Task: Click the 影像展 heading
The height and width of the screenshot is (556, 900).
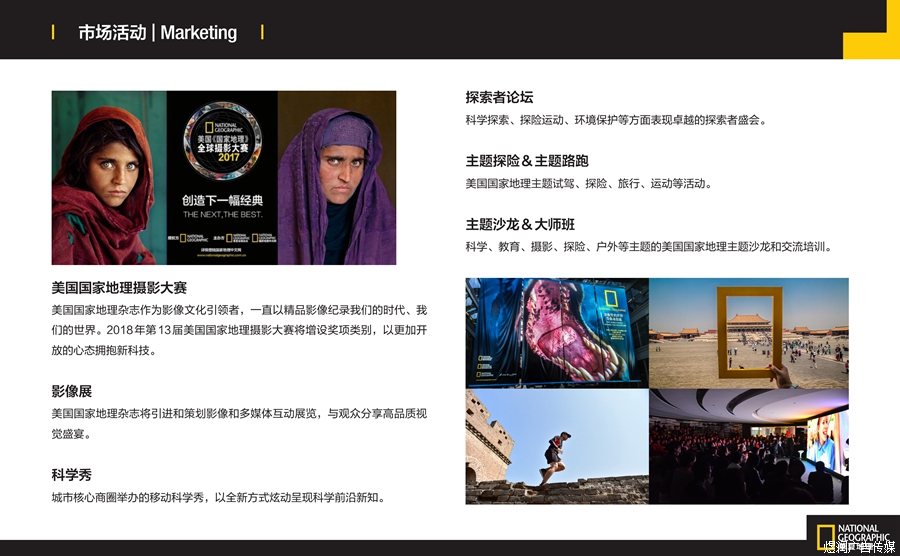Action: (x=72, y=391)
